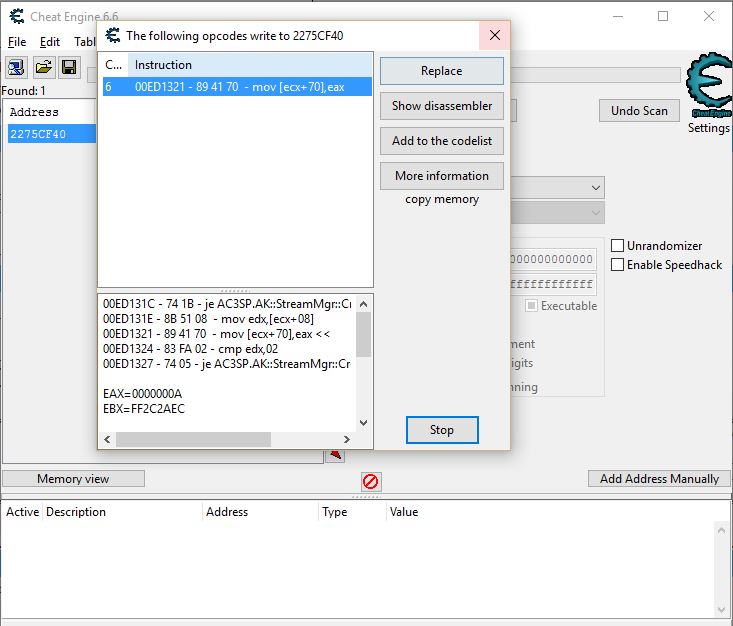Click the horizontal scroll-right arrow
The image size is (733, 626).
tap(346, 439)
